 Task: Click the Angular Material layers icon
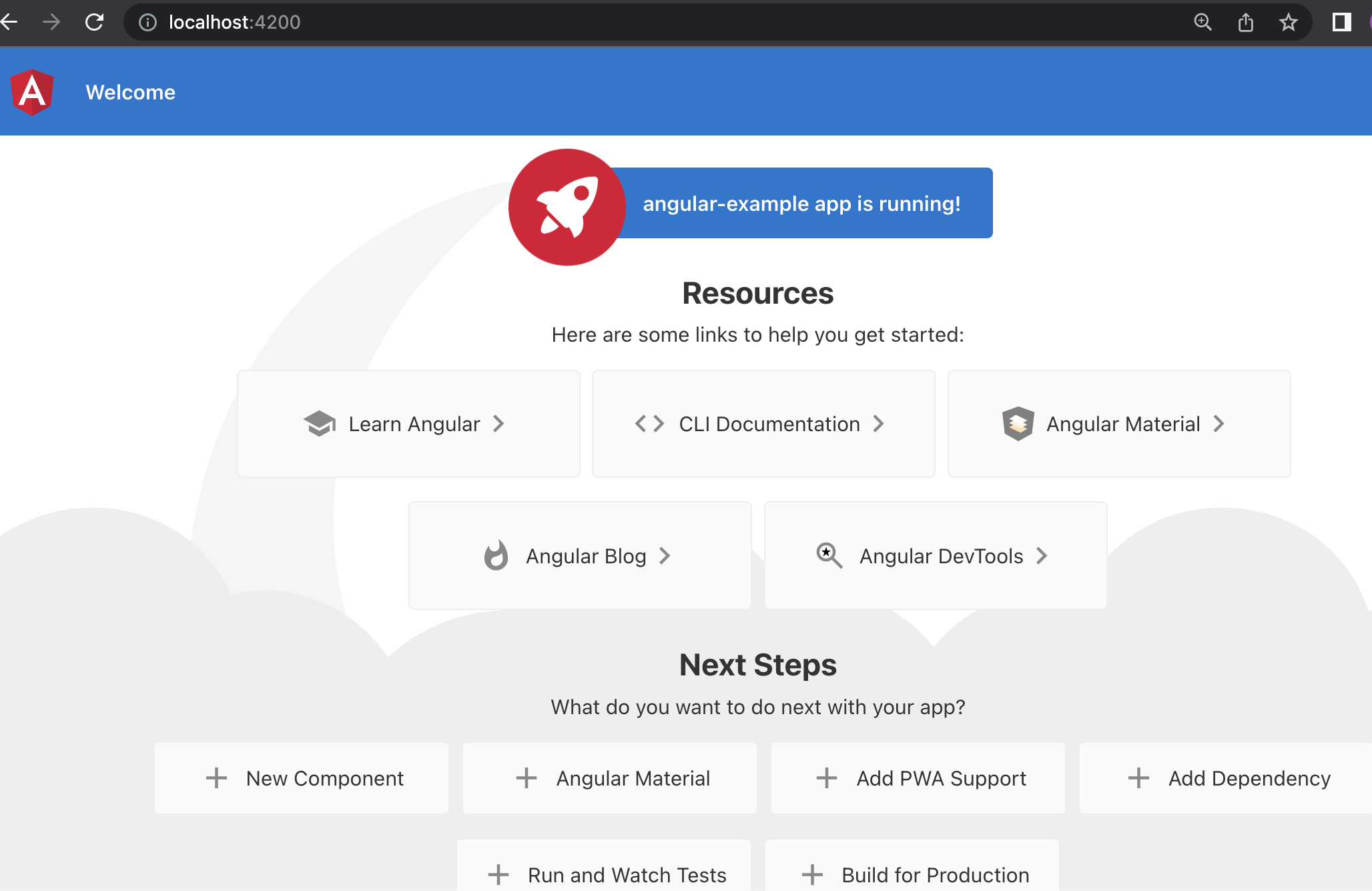click(1017, 423)
